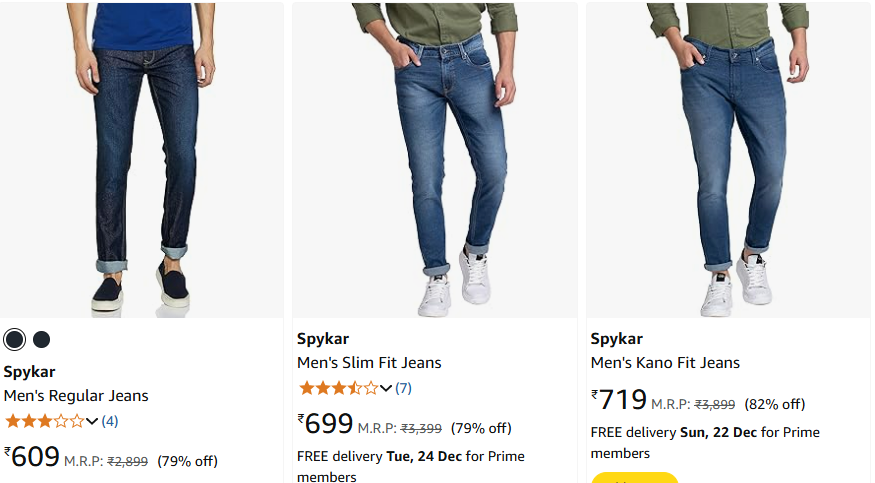Open Men's Slim Fit Jeans title link

pyautogui.click(x=369, y=363)
